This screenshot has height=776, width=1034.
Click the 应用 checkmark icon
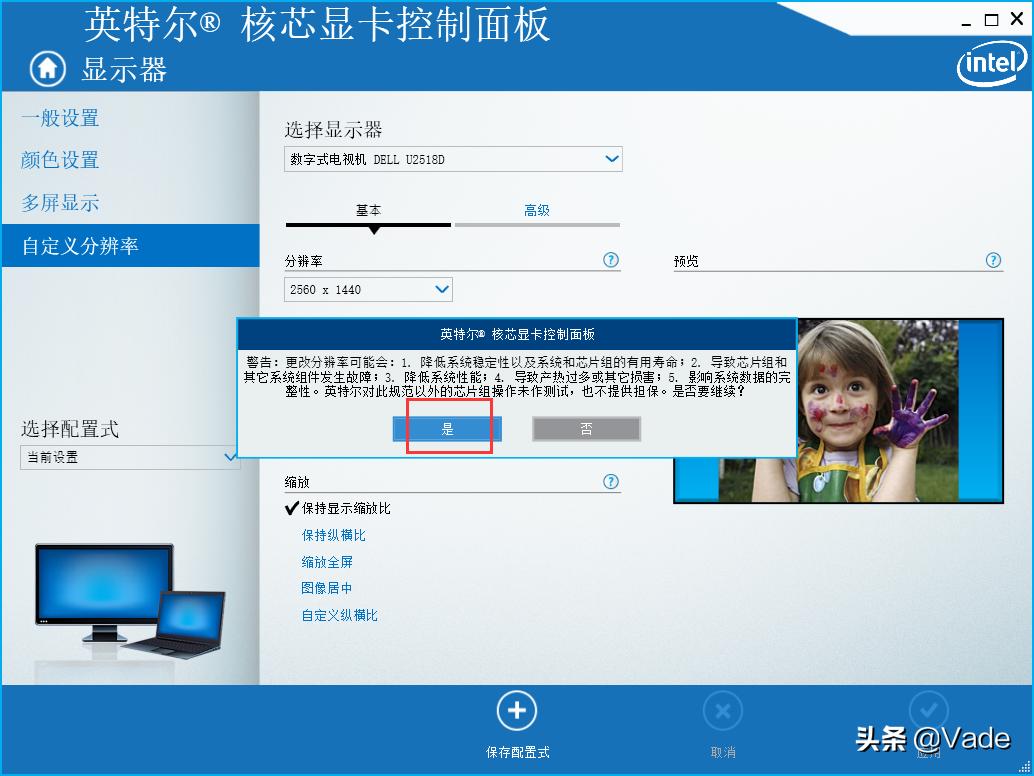coord(928,711)
